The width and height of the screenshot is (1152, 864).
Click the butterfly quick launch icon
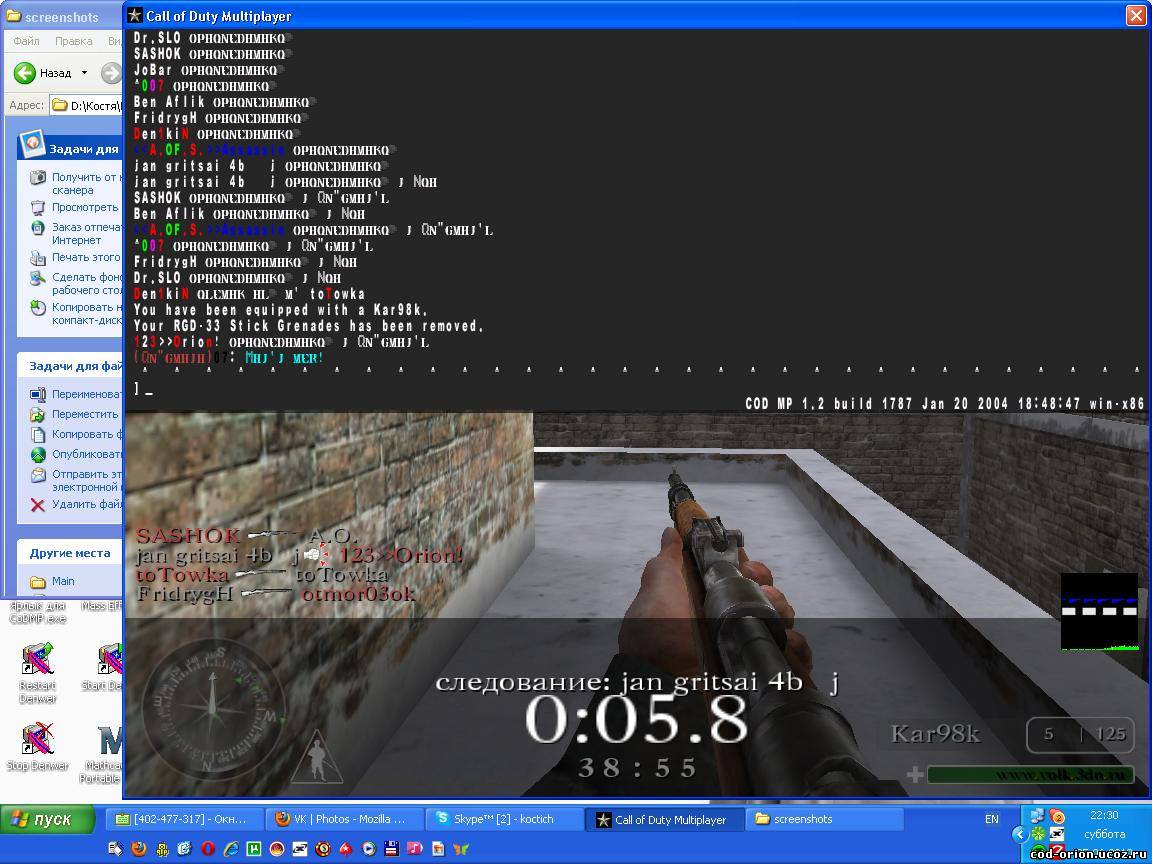(x=461, y=849)
